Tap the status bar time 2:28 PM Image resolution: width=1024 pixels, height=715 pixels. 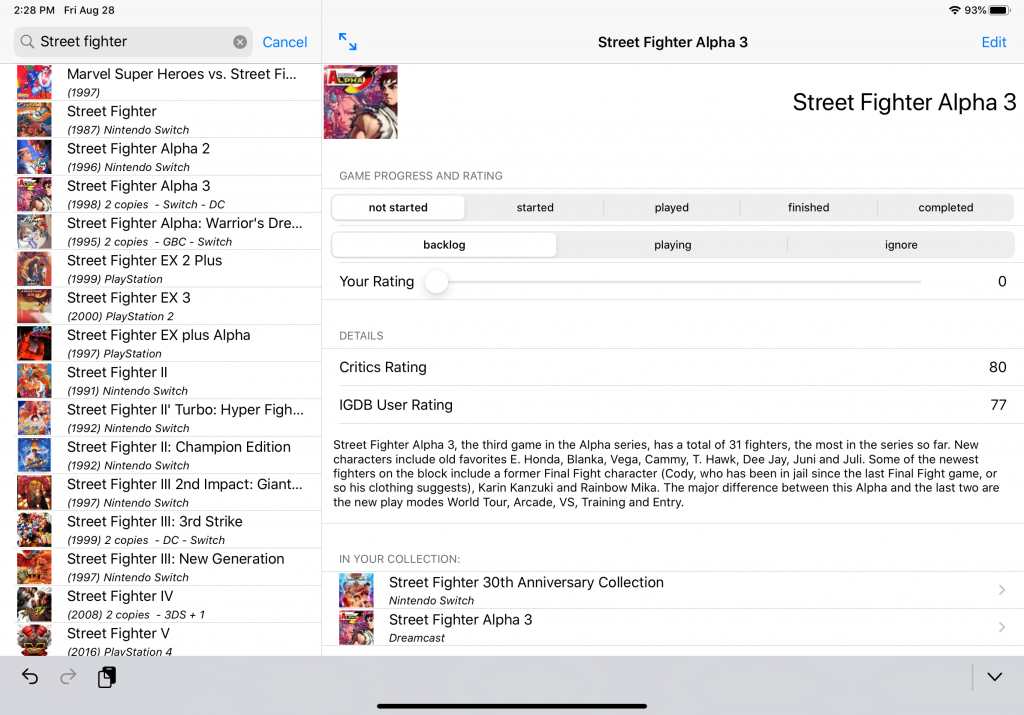coord(35,10)
